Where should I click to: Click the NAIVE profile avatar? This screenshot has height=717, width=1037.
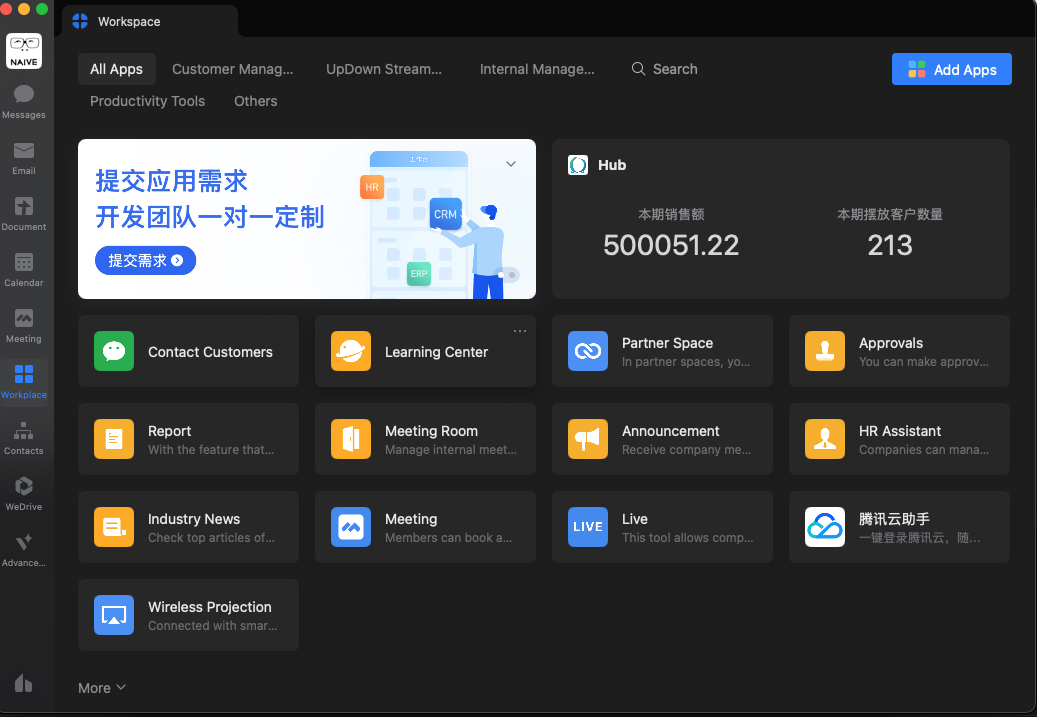(x=24, y=51)
